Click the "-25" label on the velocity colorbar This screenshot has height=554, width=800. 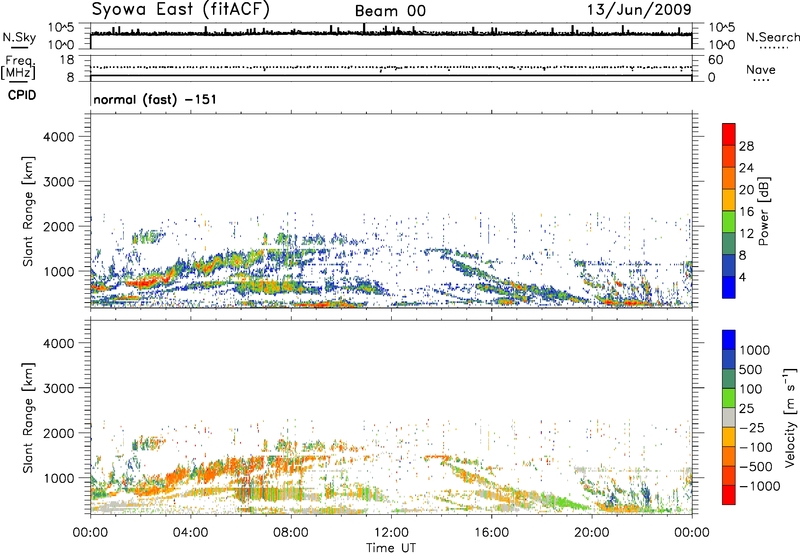tap(752, 428)
